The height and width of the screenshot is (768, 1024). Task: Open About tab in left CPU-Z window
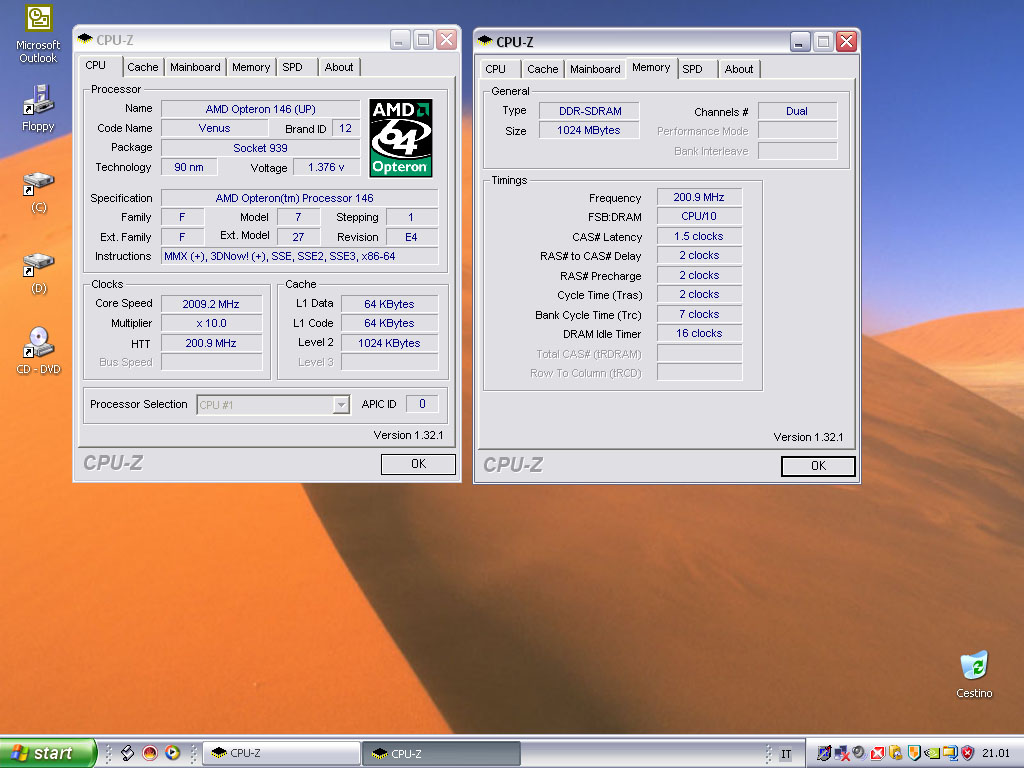[x=339, y=67]
